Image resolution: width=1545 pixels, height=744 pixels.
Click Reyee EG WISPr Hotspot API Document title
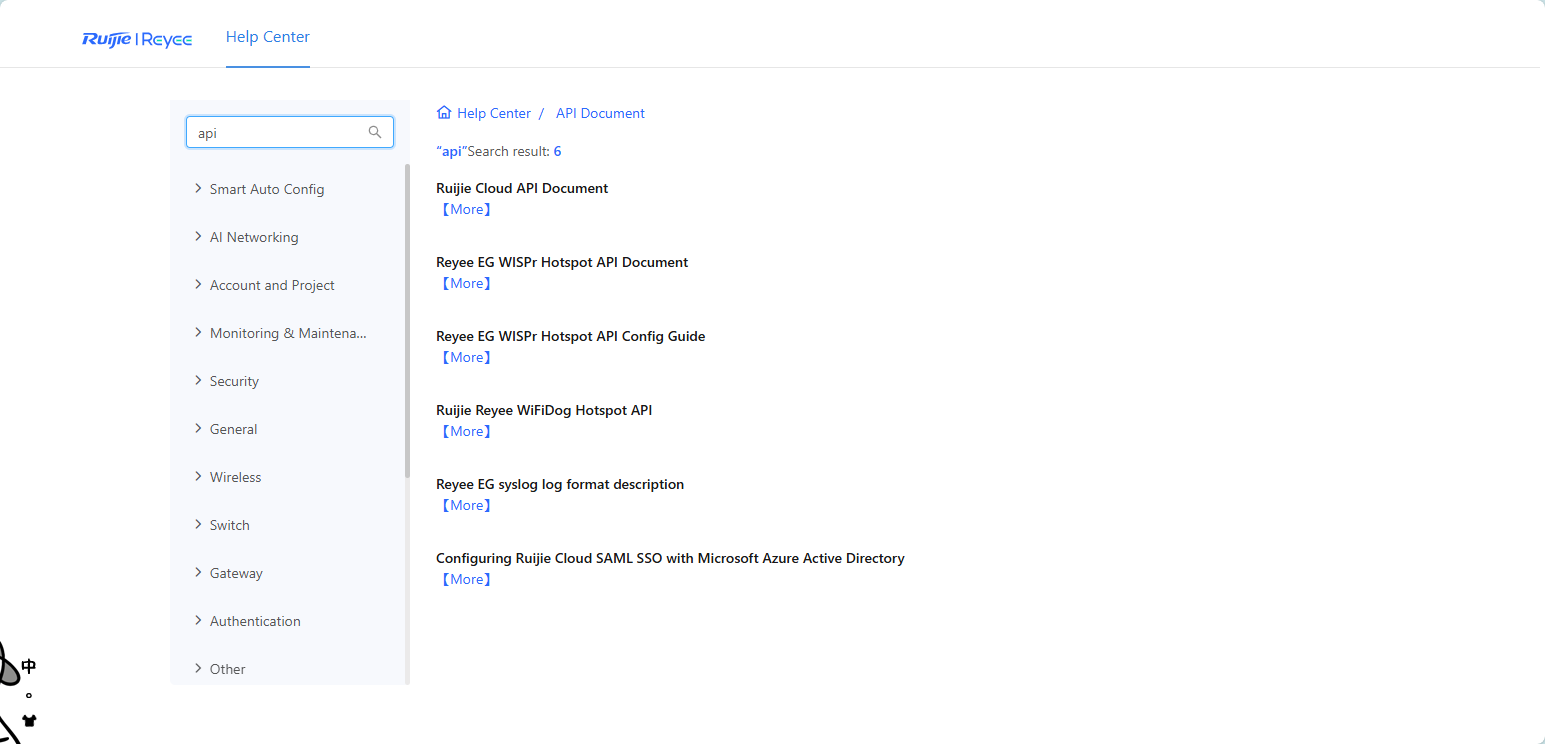(x=562, y=262)
